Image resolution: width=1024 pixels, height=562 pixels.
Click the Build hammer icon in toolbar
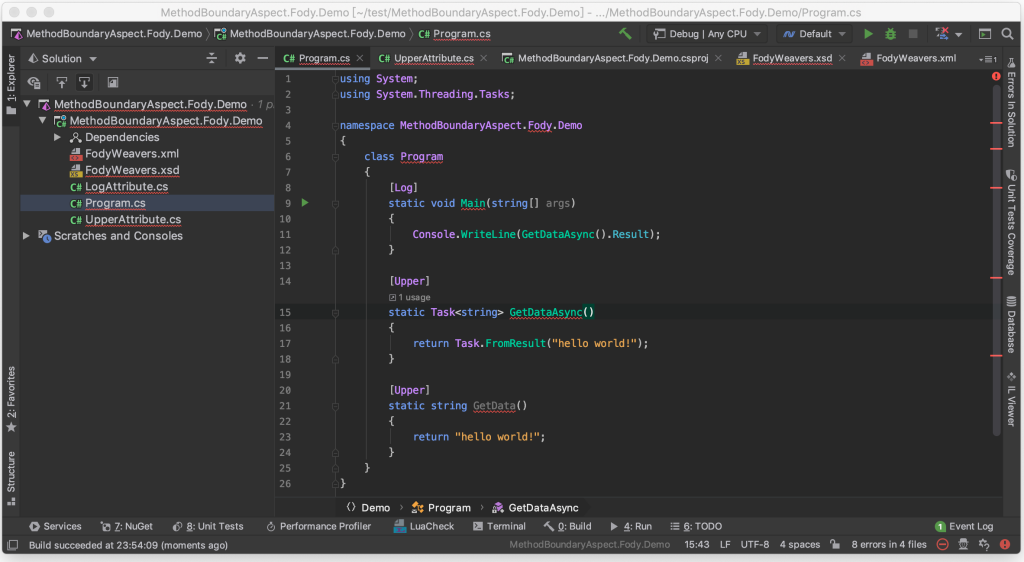[625, 33]
